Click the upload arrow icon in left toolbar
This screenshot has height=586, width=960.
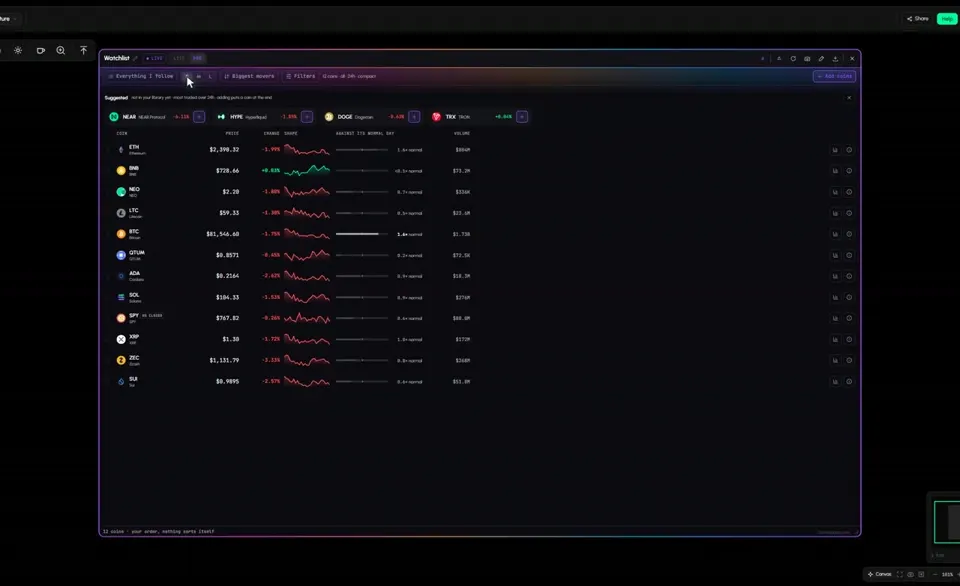(x=83, y=50)
